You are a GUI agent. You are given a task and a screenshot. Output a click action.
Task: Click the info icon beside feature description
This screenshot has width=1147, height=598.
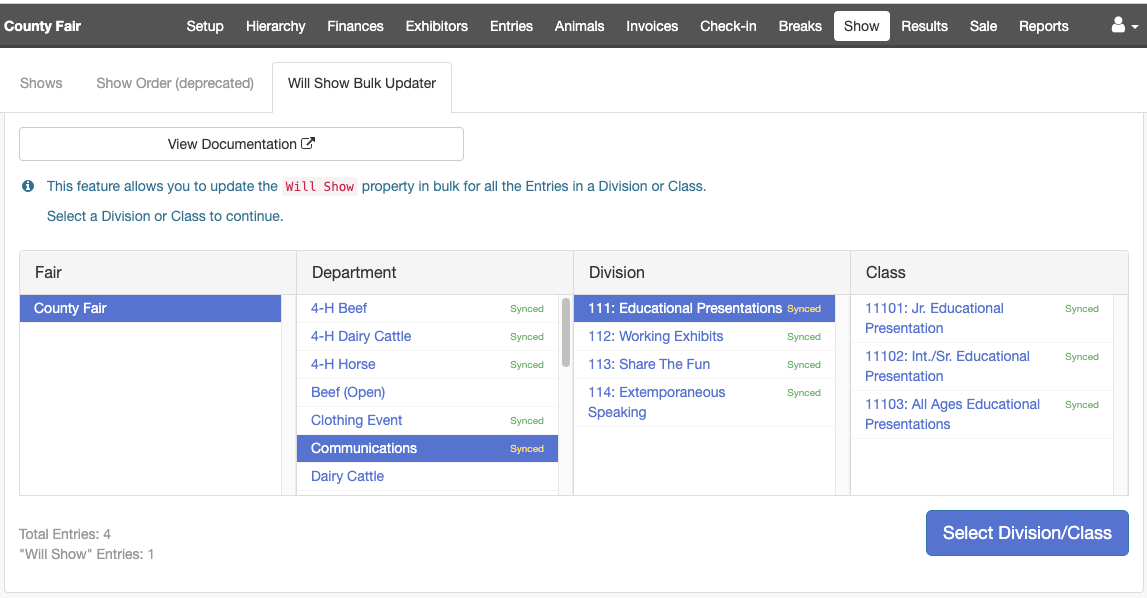coord(28,186)
